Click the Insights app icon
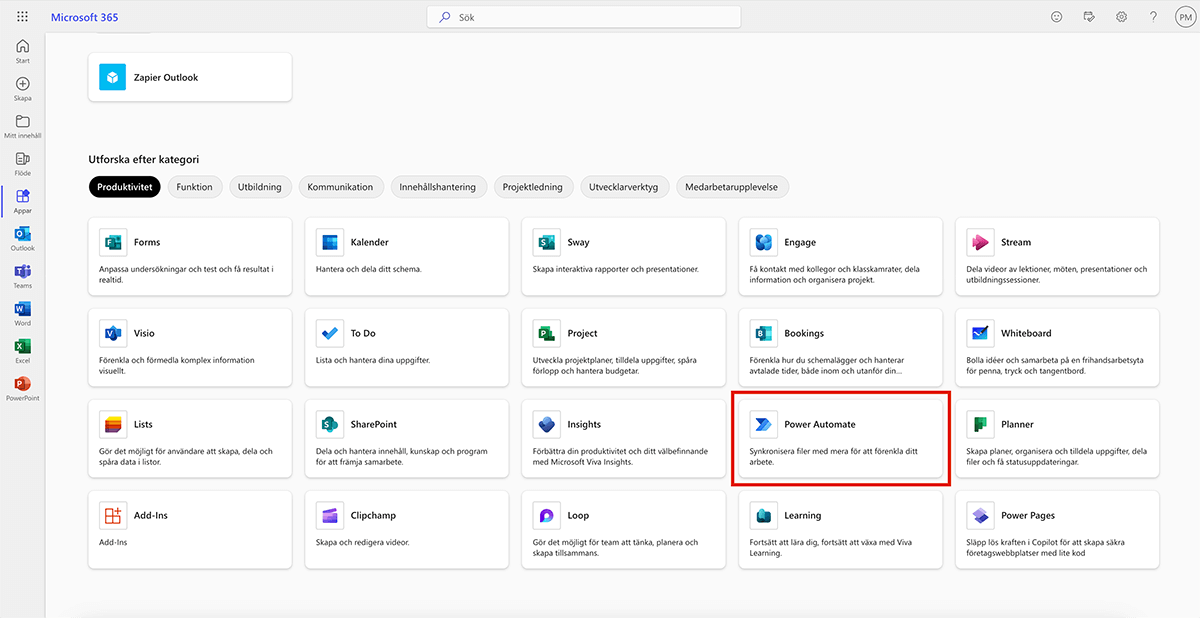1200x618 pixels. click(x=546, y=424)
